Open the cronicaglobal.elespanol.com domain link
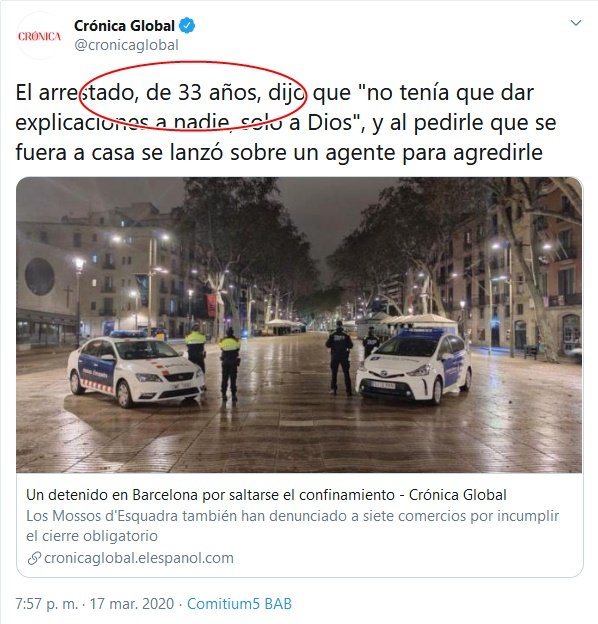The height and width of the screenshot is (624, 598). click(x=138, y=558)
